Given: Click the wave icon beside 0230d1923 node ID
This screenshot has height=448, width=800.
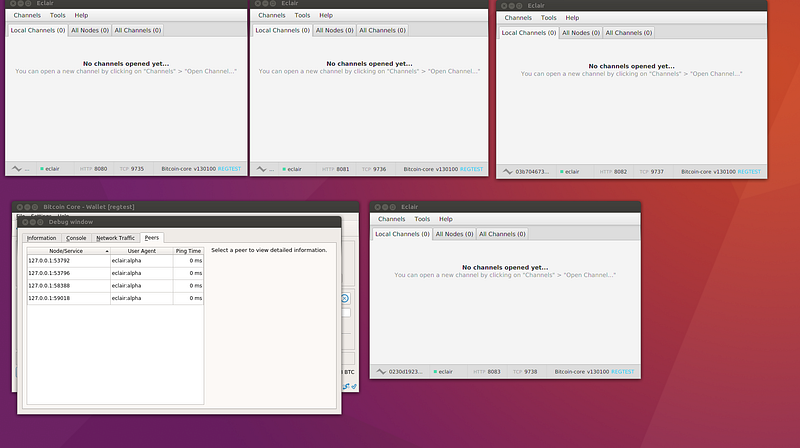Looking at the screenshot, I should [x=381, y=371].
